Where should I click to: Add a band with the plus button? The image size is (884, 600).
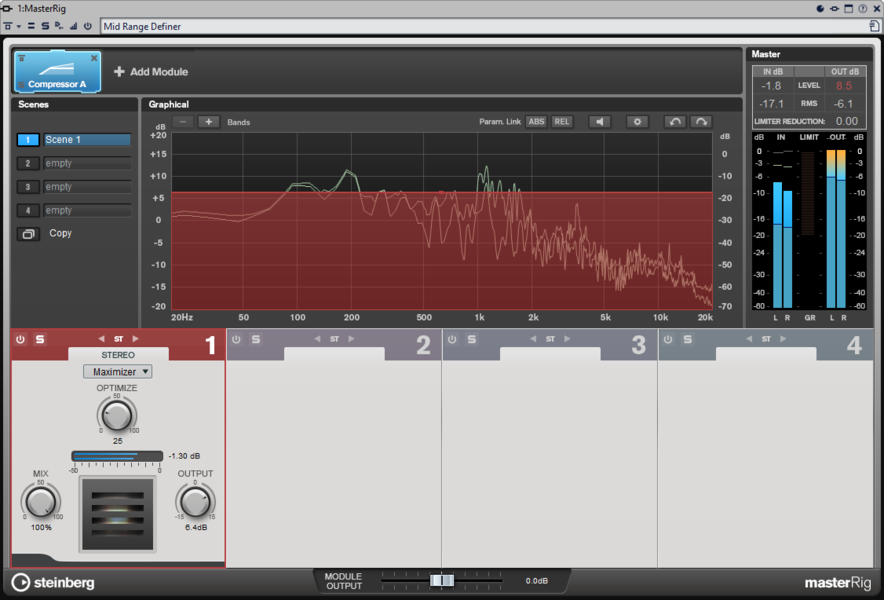209,122
